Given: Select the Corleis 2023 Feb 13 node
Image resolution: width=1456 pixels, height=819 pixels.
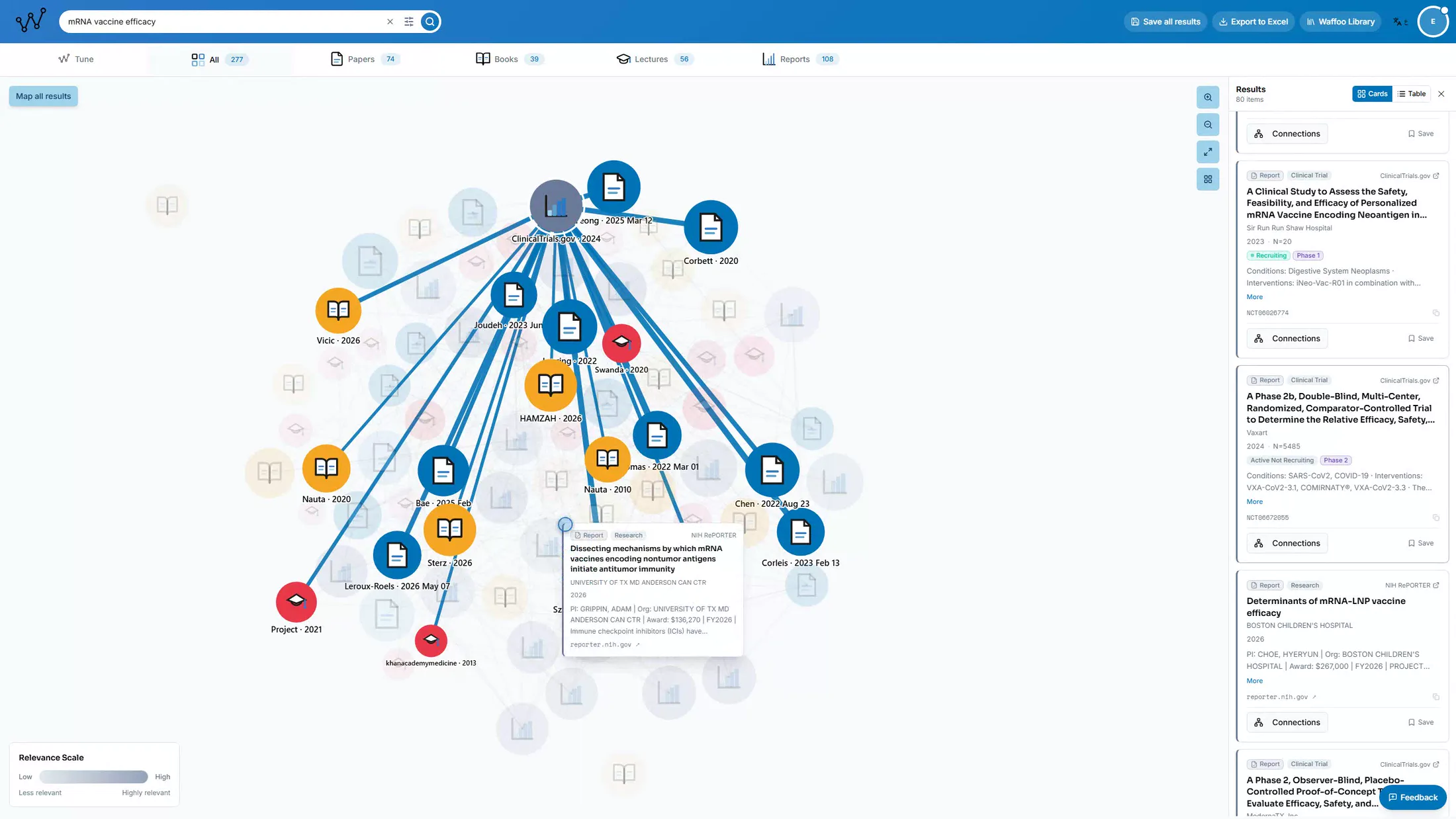Looking at the screenshot, I should tap(800, 532).
